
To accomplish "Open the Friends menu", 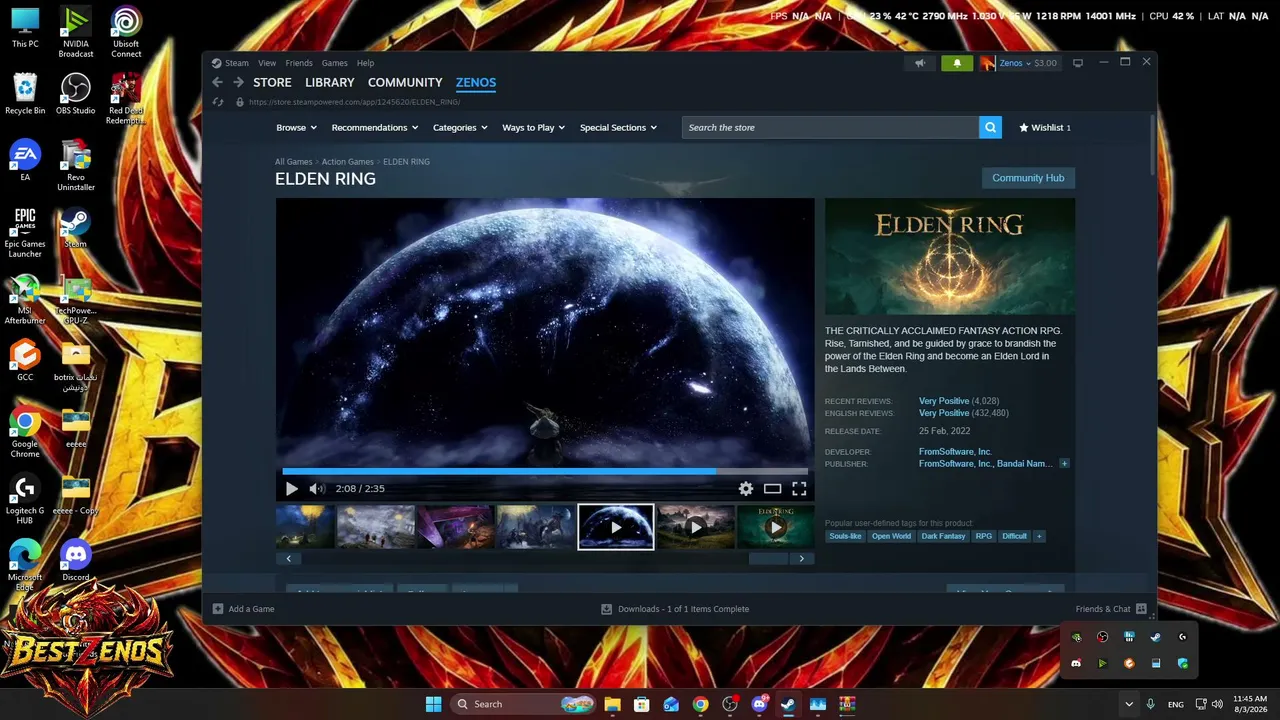I will (299, 63).
